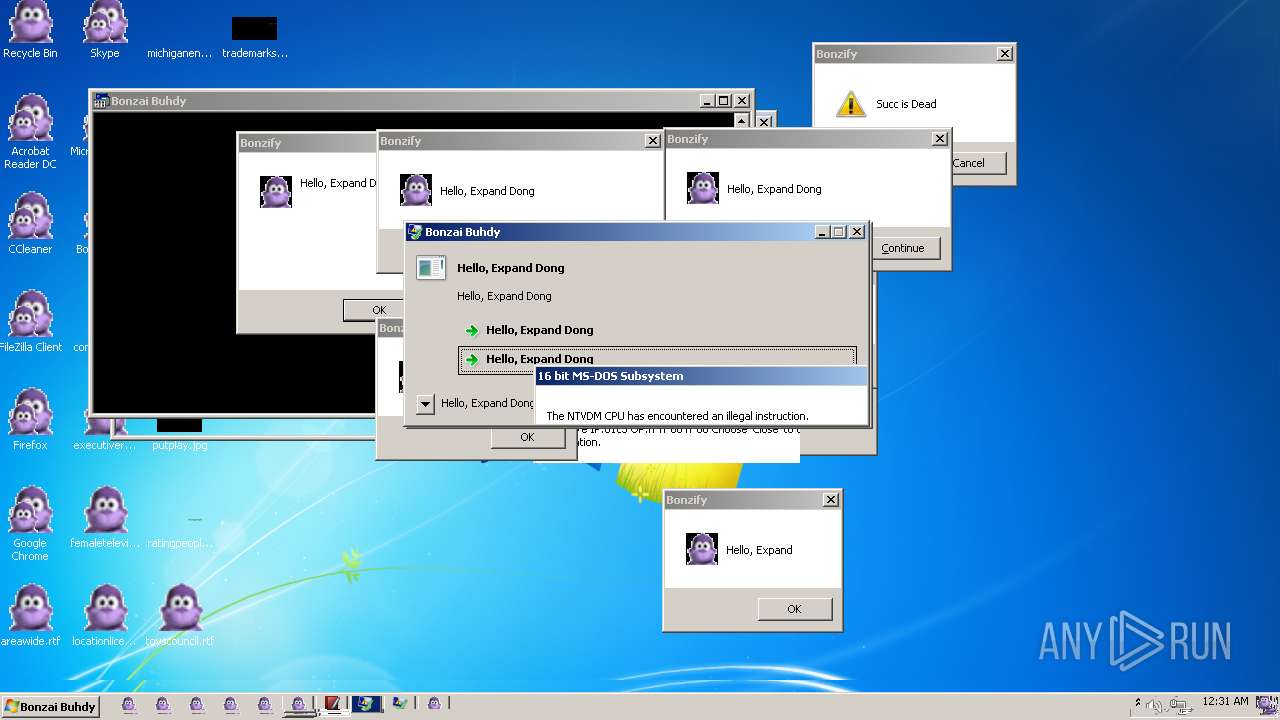
Task: Expand details arrow in Bonzai Buhdy task dialog
Action: point(425,404)
